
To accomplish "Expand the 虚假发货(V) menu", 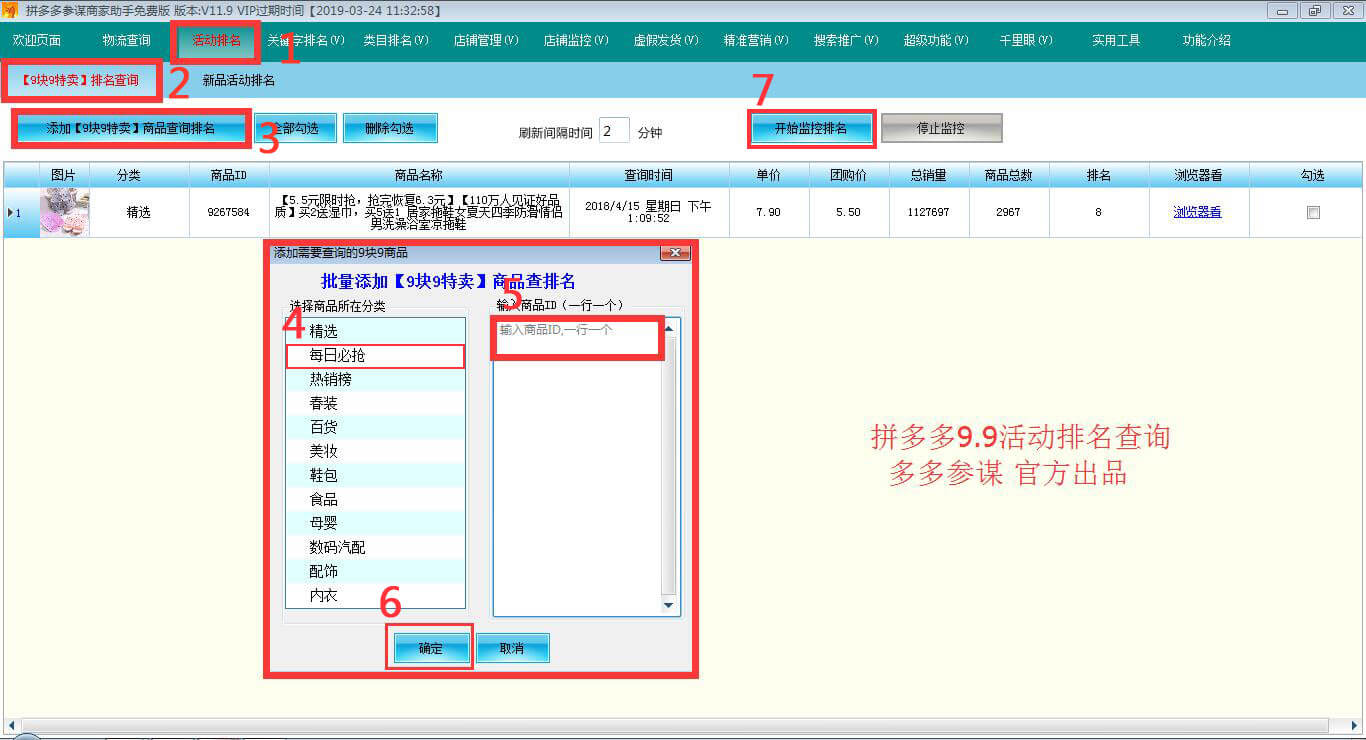I will [x=666, y=41].
